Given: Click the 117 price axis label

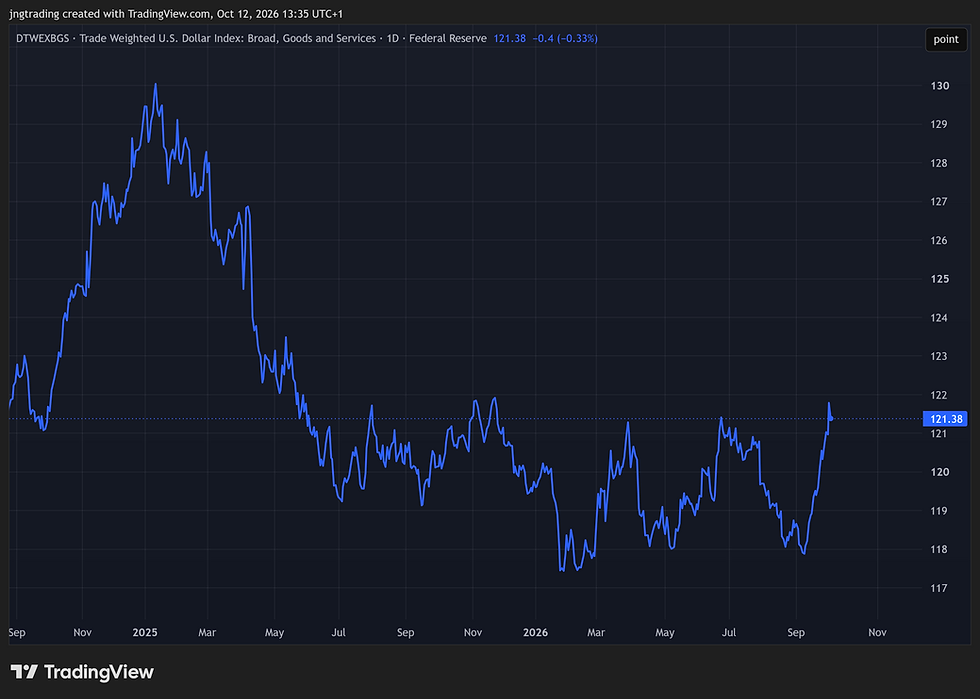Looking at the screenshot, I should 939,588.
